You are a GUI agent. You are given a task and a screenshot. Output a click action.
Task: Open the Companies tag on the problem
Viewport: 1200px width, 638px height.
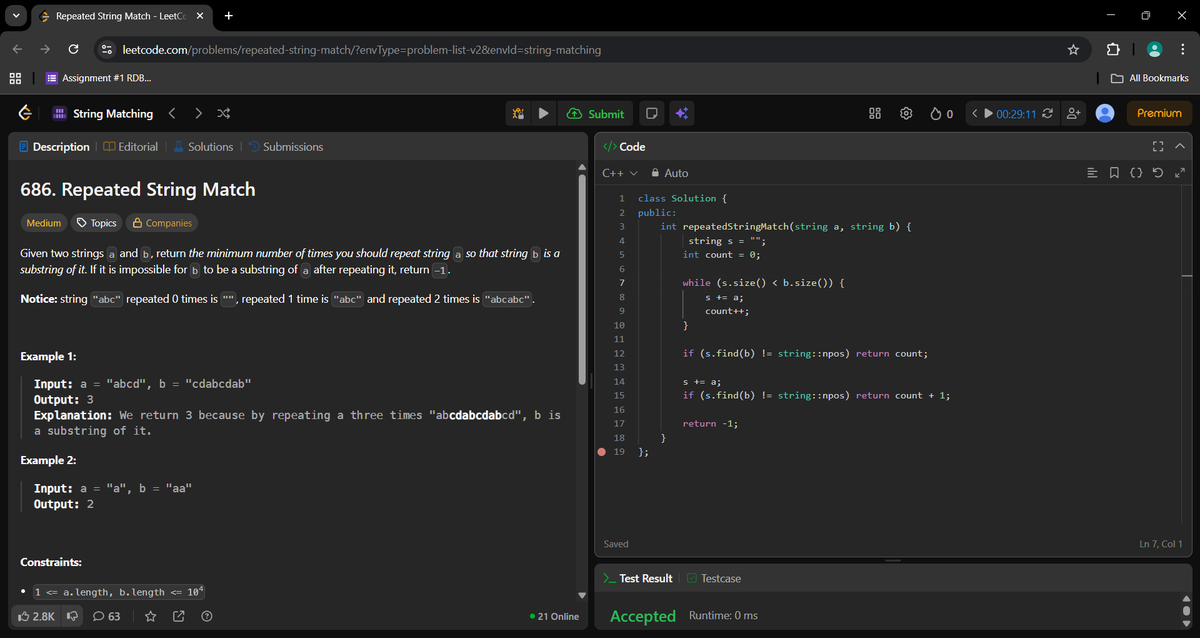[x=162, y=222]
